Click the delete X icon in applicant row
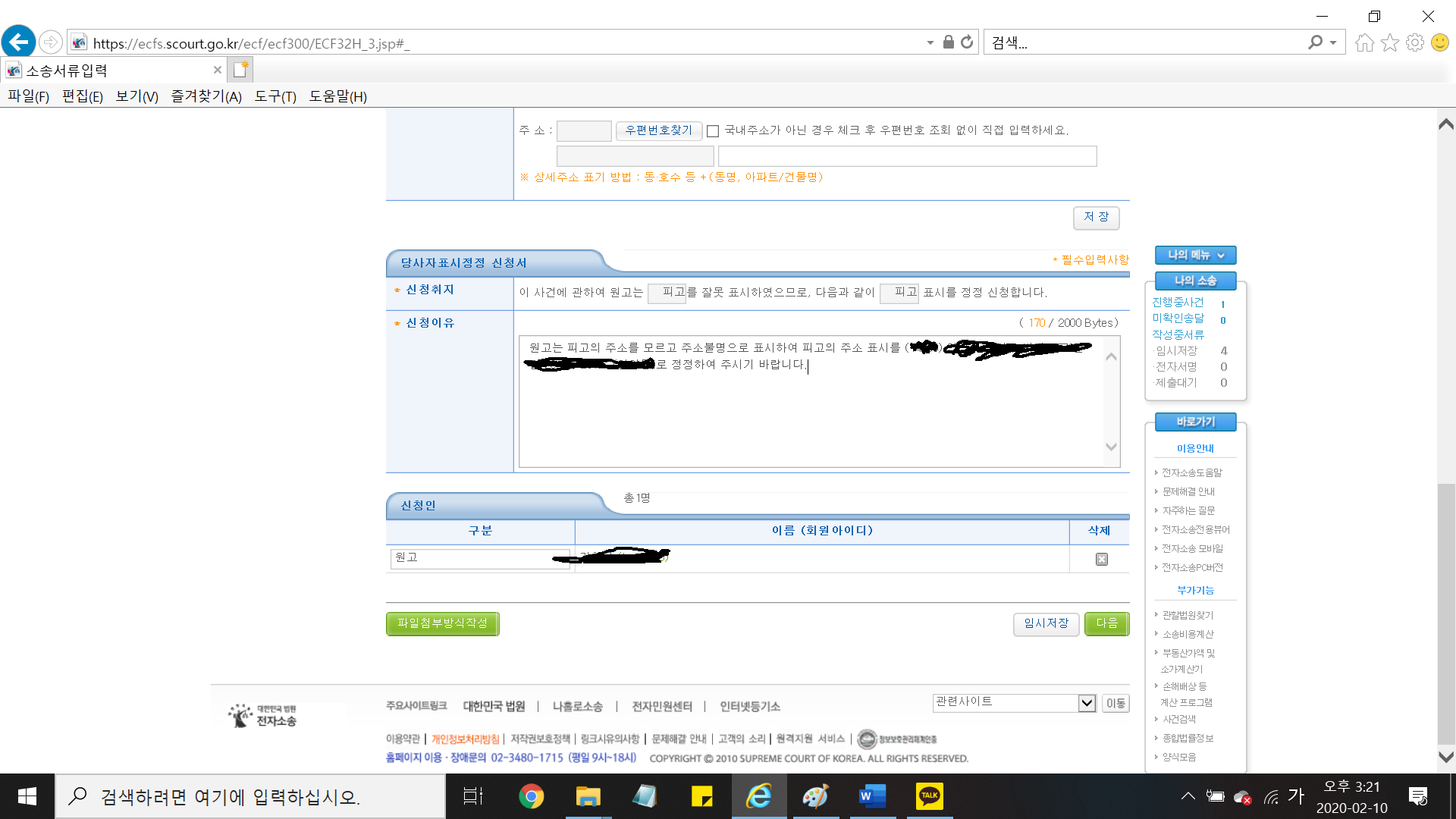This screenshot has width=1456, height=819. tap(1101, 559)
